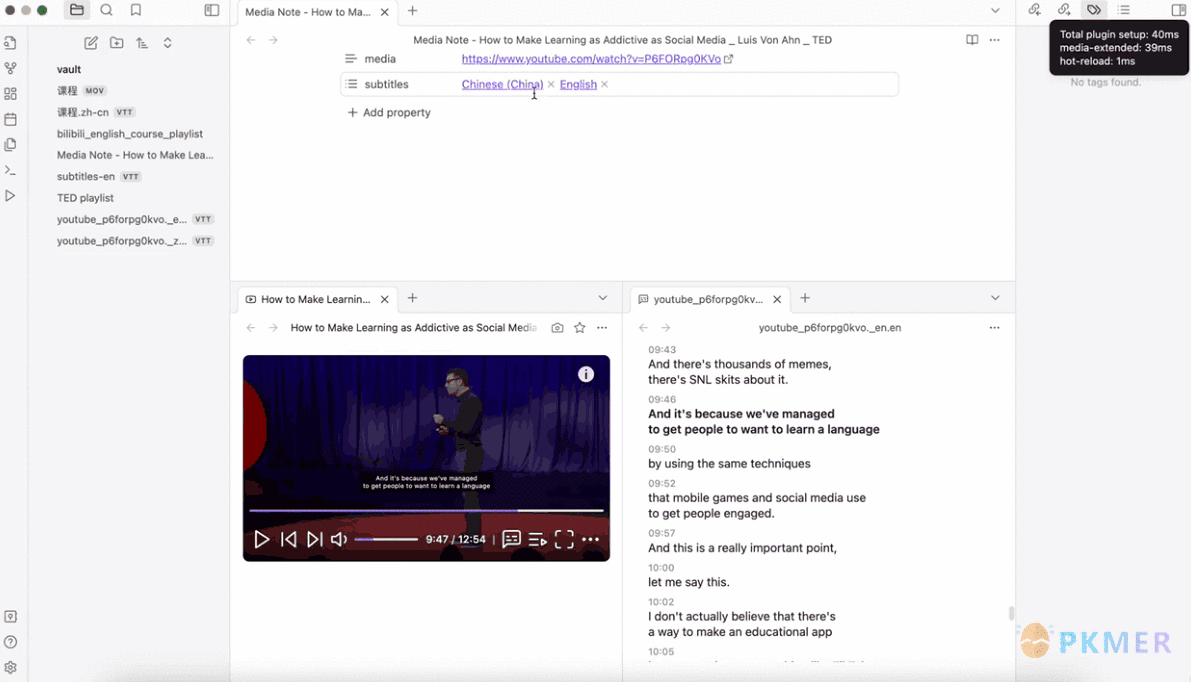Create a new note
This screenshot has height=682, width=1191.
click(x=91, y=43)
